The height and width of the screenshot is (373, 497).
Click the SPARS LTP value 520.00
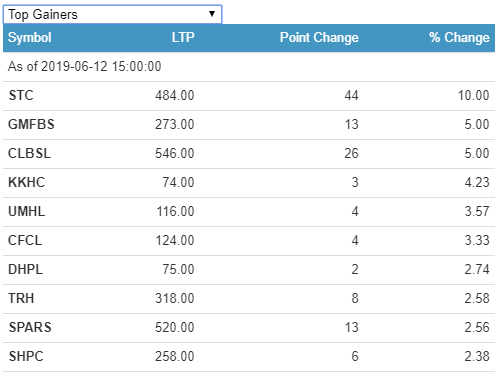(175, 327)
